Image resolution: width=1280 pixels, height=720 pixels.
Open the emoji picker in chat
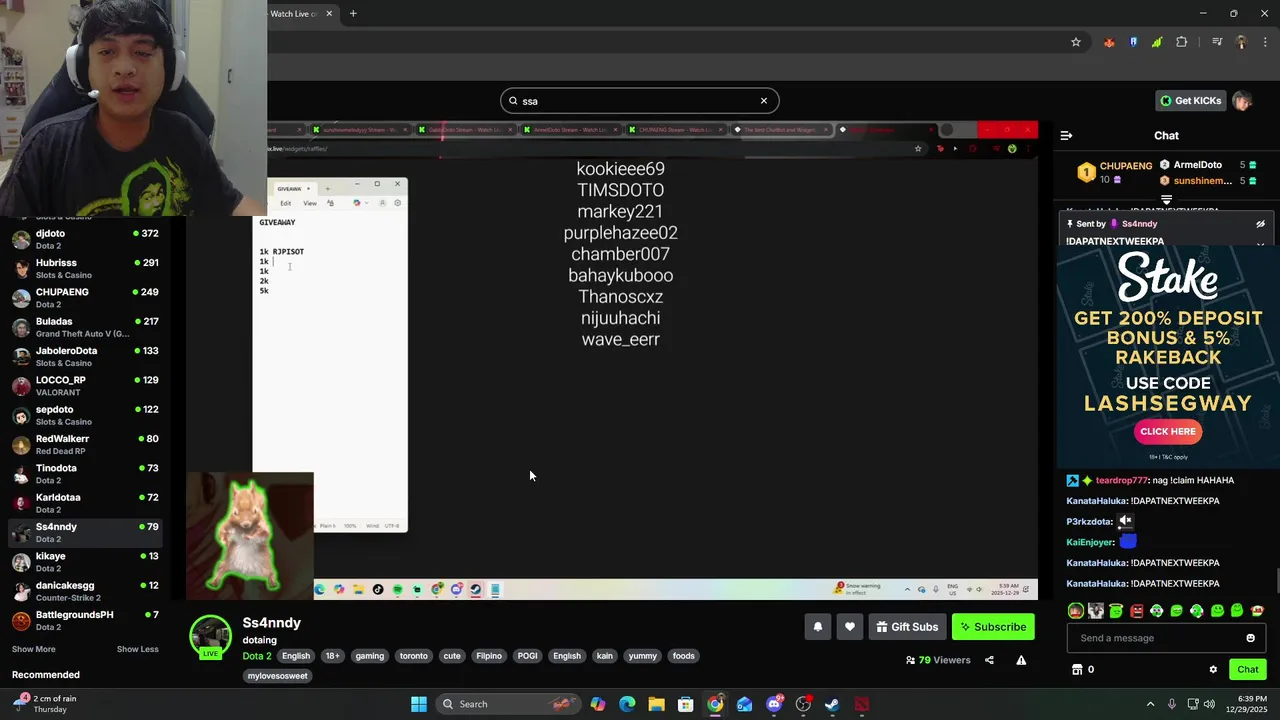coord(1250,638)
